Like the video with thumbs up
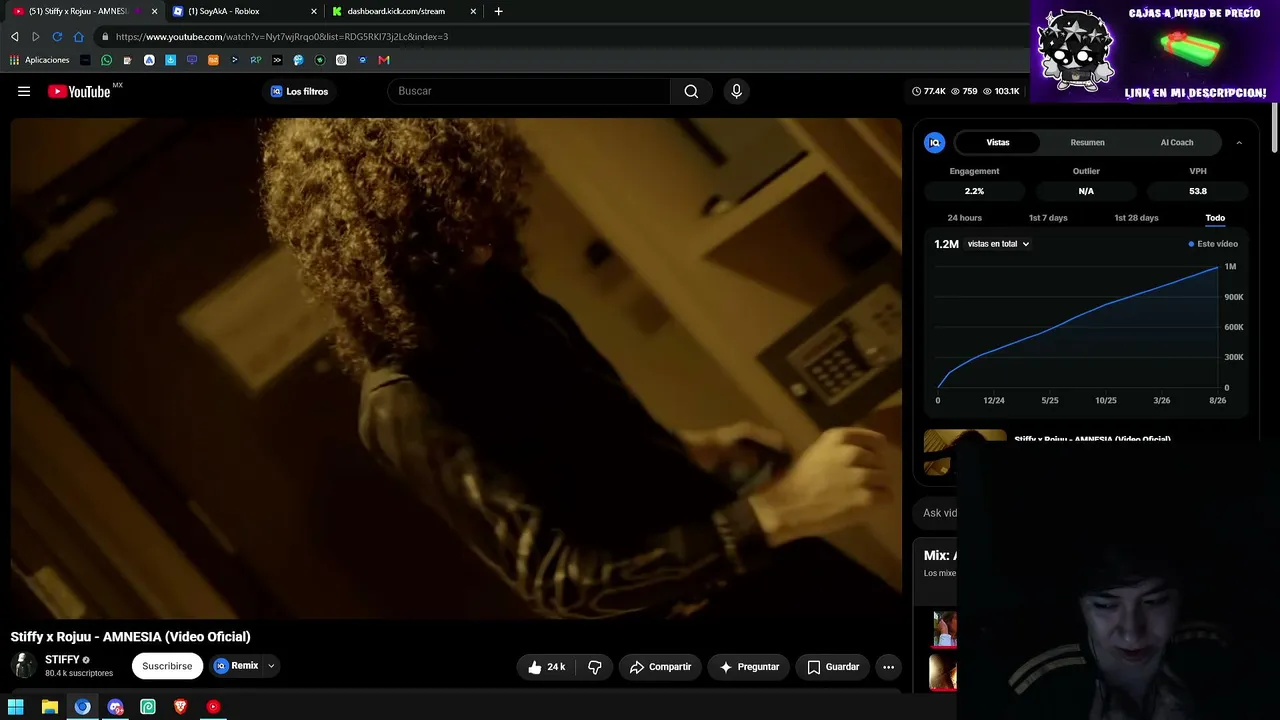Viewport: 1280px width, 720px height. 546,667
